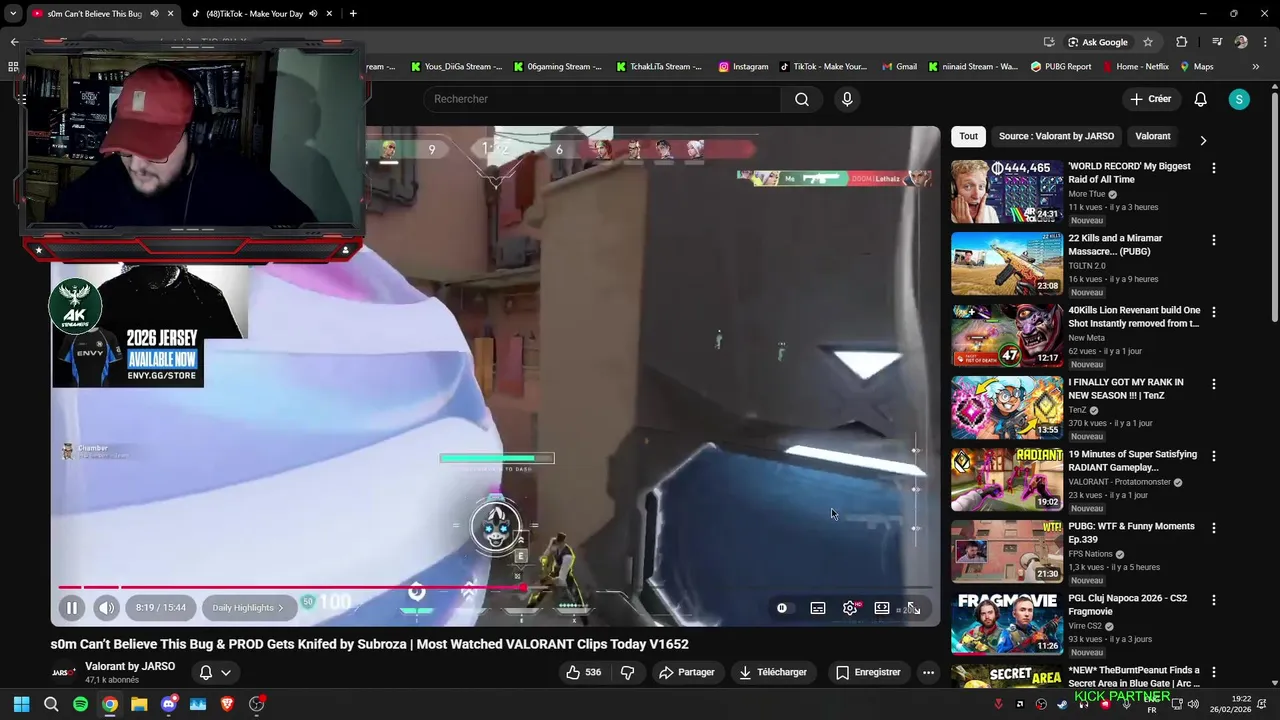Dislike this video
This screenshot has height=720, width=1280.
point(627,672)
